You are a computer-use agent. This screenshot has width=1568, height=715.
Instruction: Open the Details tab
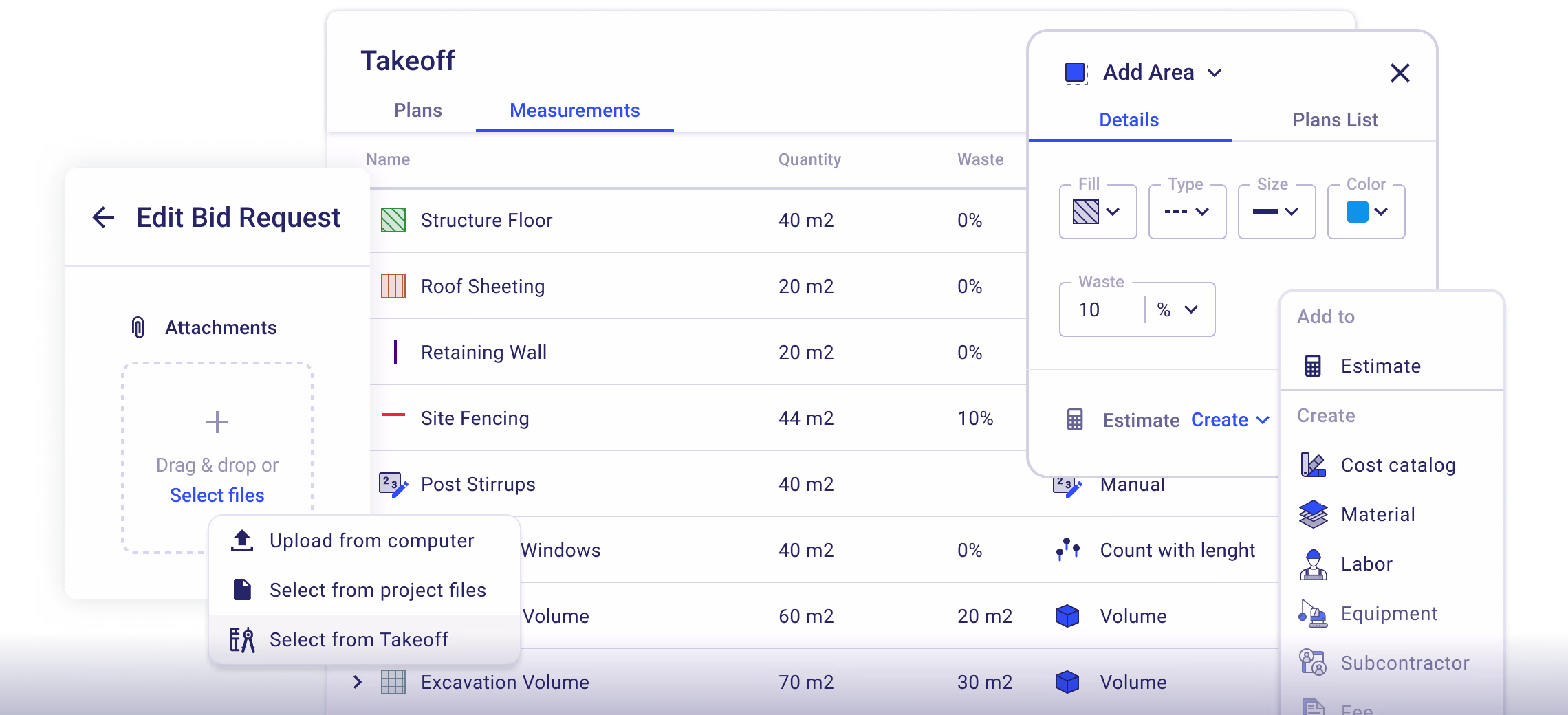pos(1129,120)
